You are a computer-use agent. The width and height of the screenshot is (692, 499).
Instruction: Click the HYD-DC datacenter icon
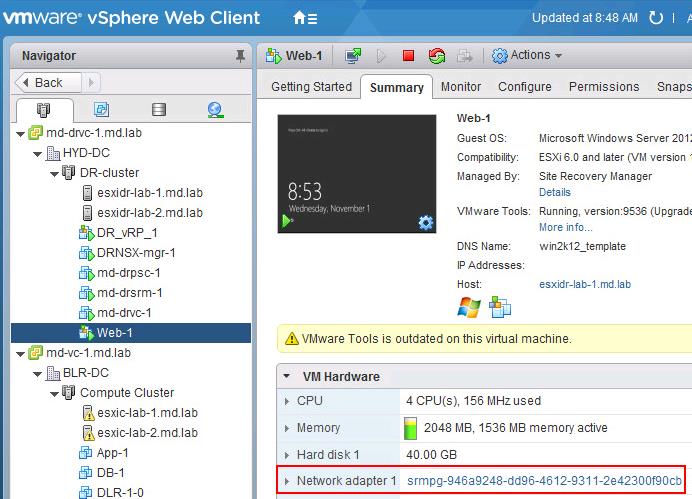(53, 153)
